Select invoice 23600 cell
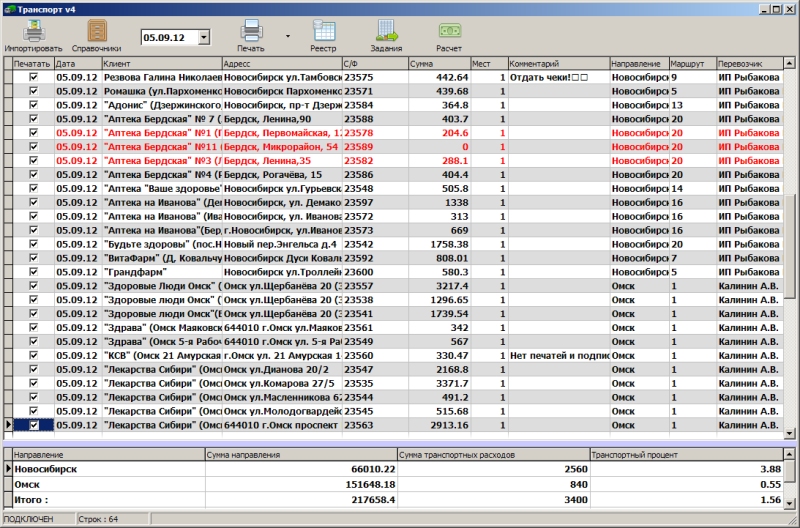Screen dimensions: 800x528 pyautogui.click(x=376, y=272)
